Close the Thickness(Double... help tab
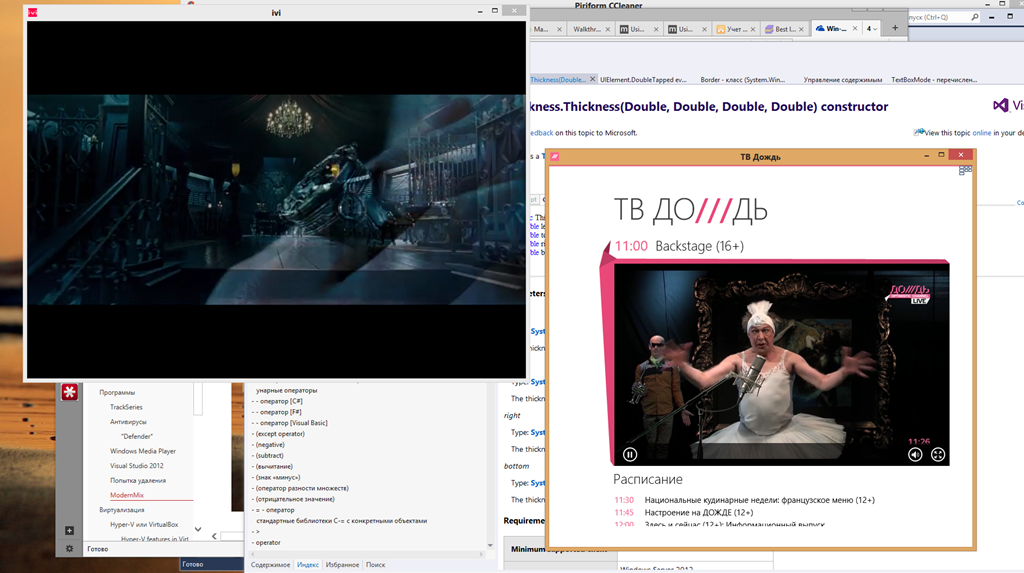 pos(592,79)
